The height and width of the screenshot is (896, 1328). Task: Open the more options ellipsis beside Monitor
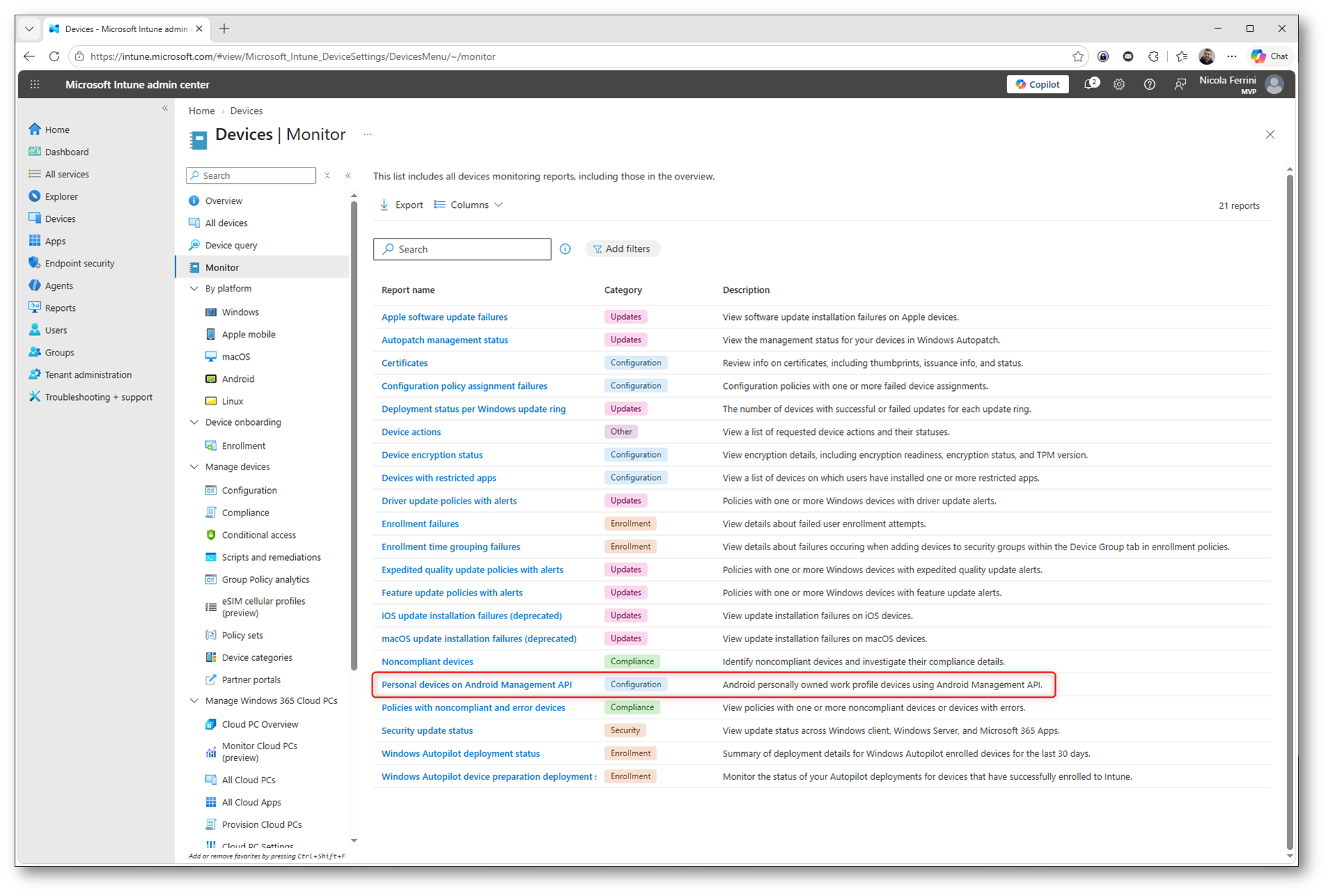[367, 134]
